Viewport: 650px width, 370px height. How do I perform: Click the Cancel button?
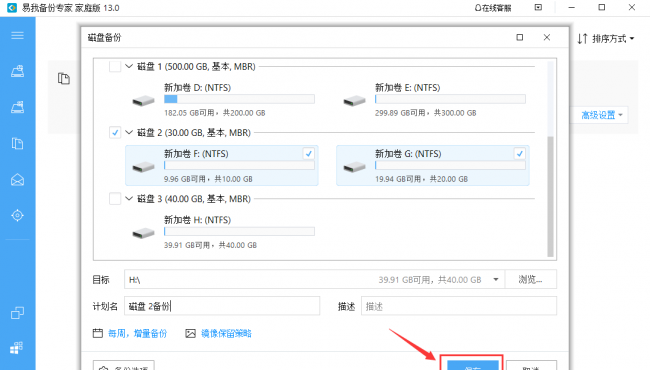531,365
